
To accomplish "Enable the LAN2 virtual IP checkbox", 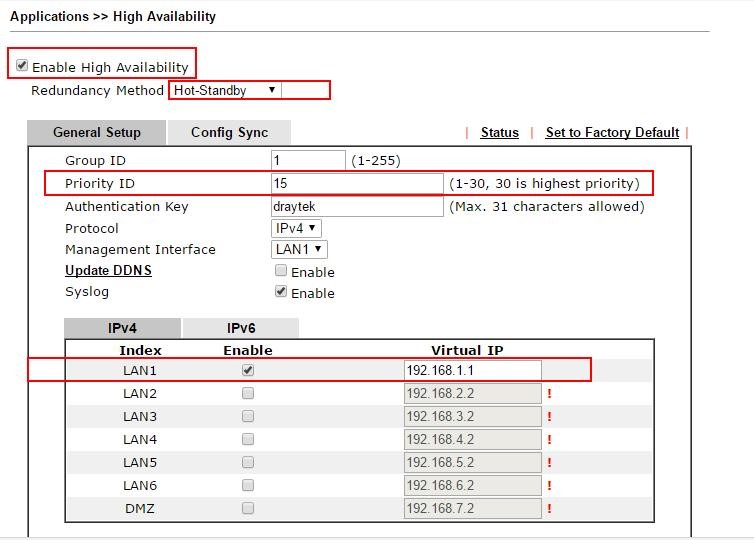I will pos(248,393).
